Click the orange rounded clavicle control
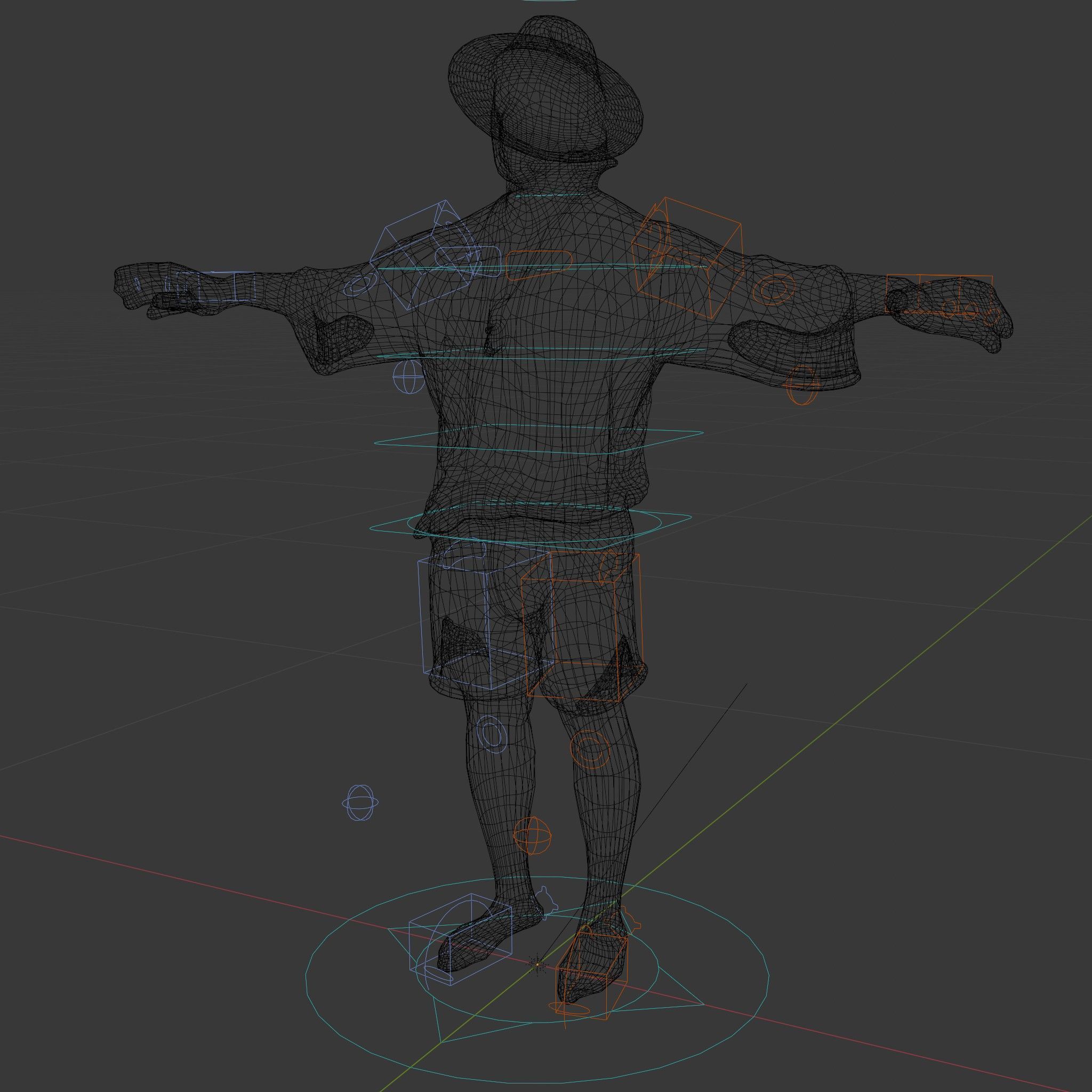 (x=539, y=265)
